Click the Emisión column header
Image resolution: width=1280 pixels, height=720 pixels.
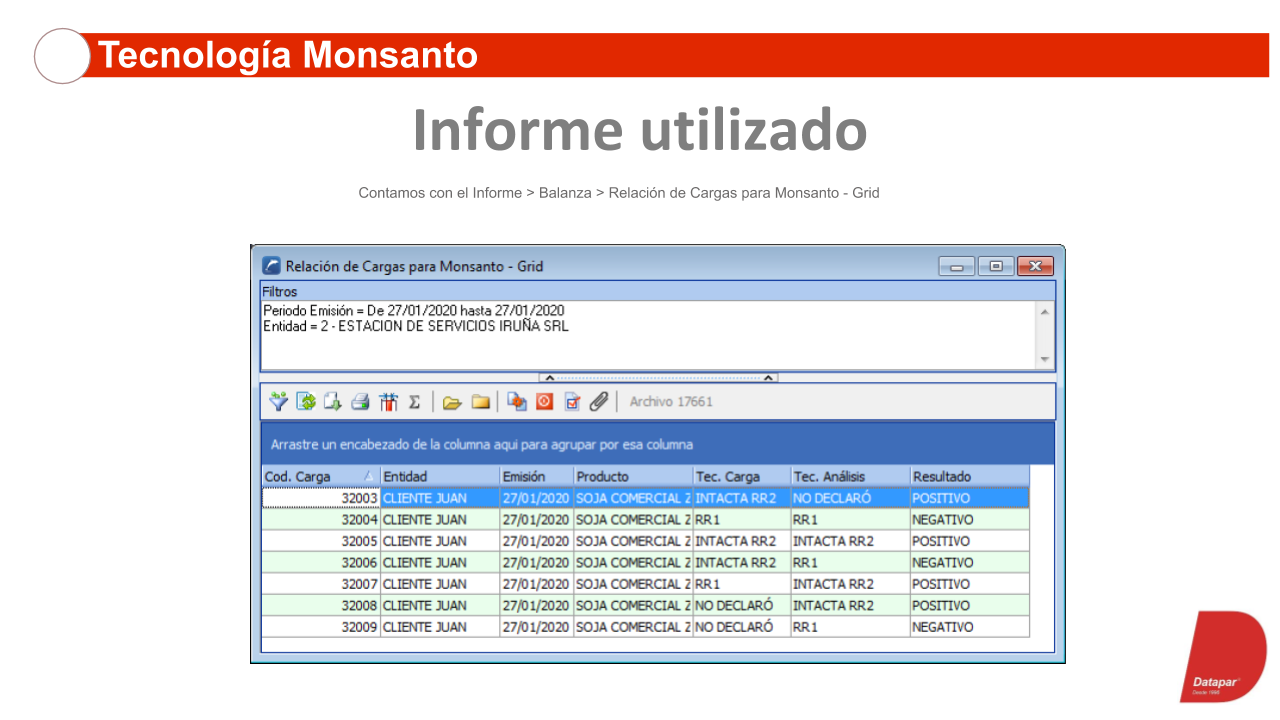pos(537,477)
